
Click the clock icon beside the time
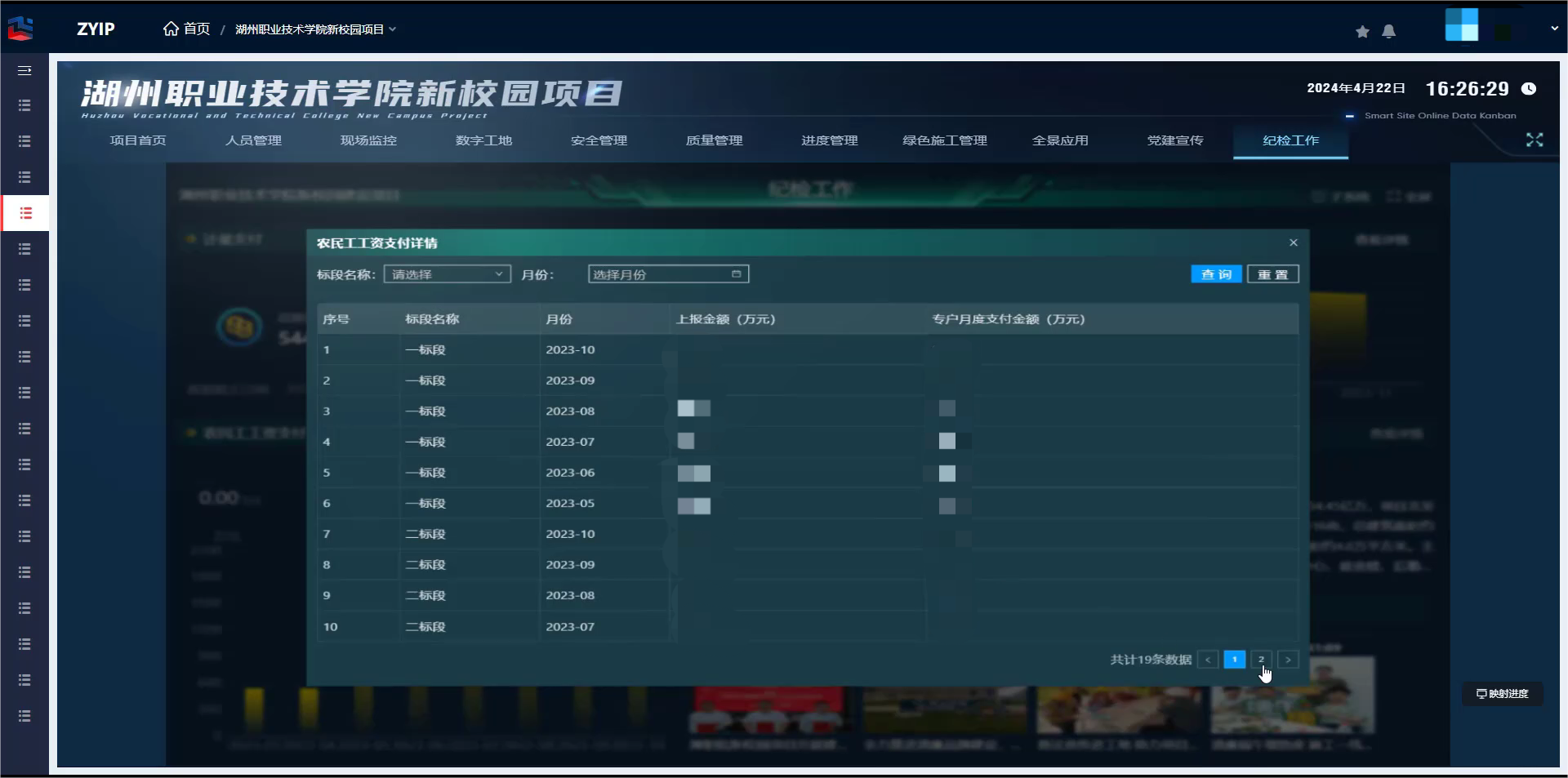1529,89
